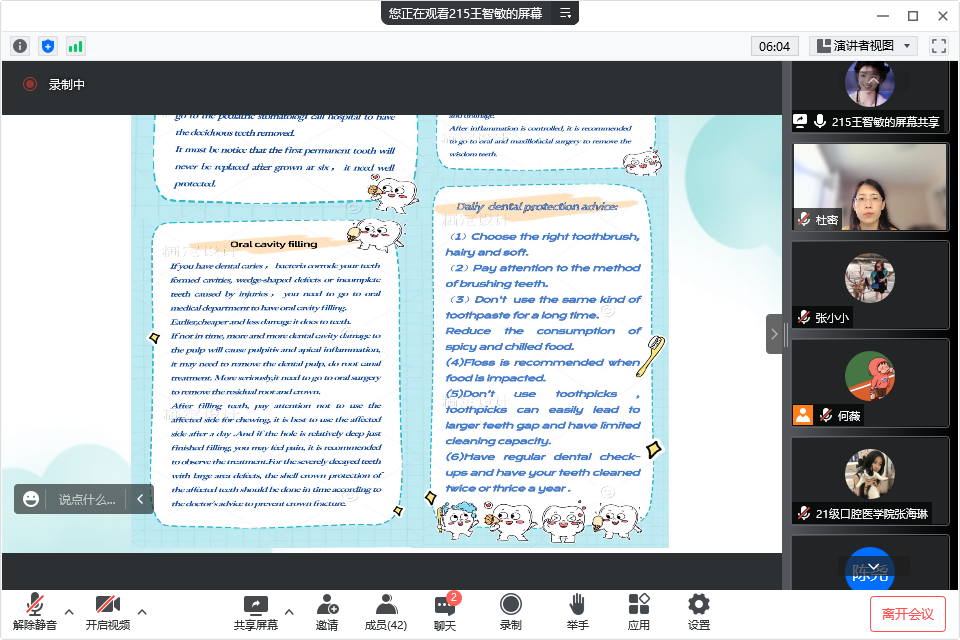960x640 pixels.
Task: Check green network signal status icon
Action: coord(76,46)
